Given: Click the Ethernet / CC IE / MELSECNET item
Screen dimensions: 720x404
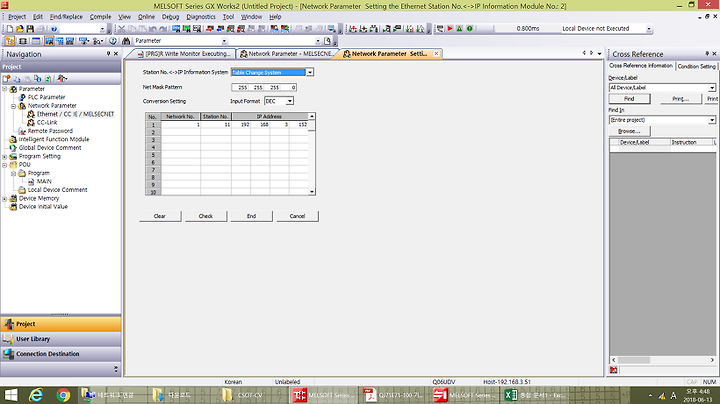Looking at the screenshot, I should pos(75,114).
